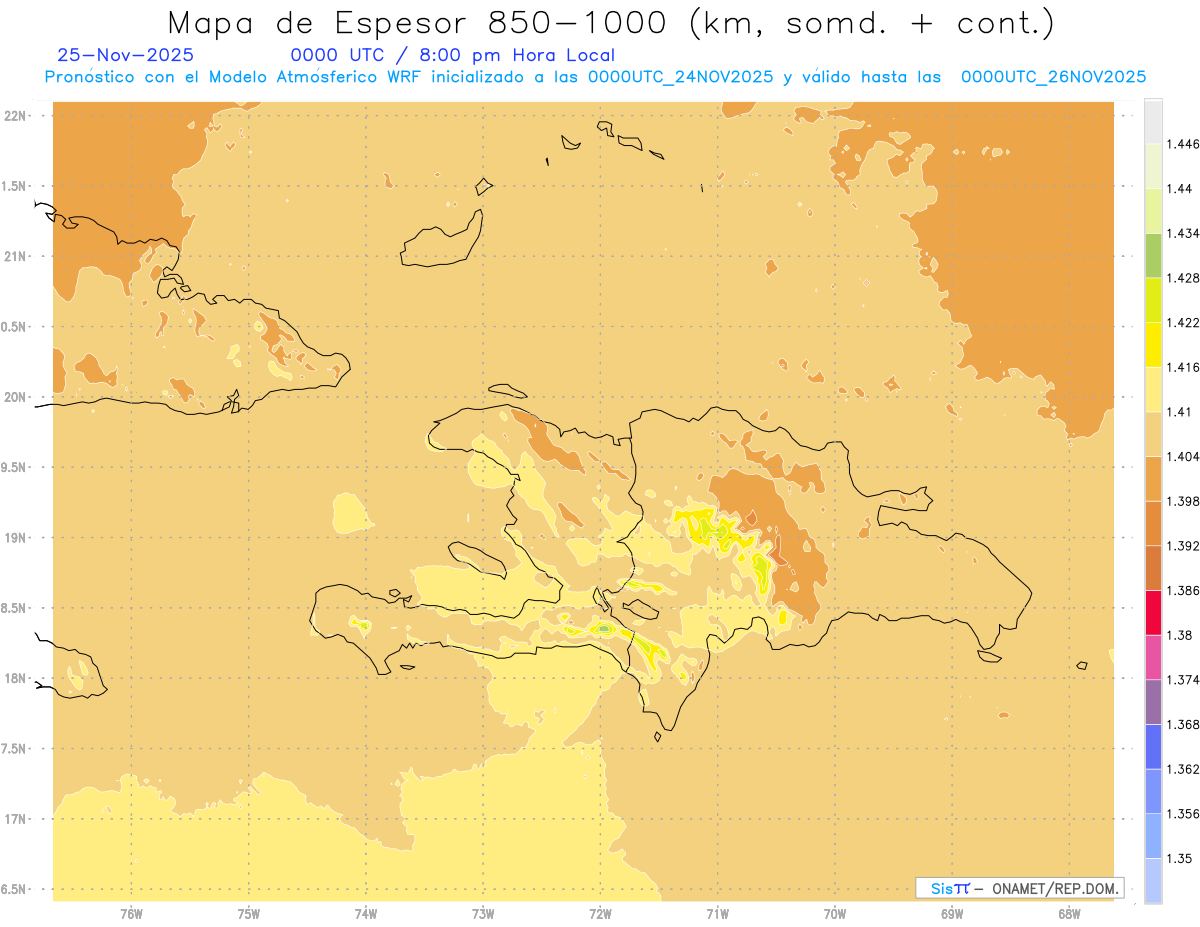The width and height of the screenshot is (1200, 927).
Task: Click the '0000UTC_26NOV2025' valid-until timestamp
Action: [x=1053, y=77]
